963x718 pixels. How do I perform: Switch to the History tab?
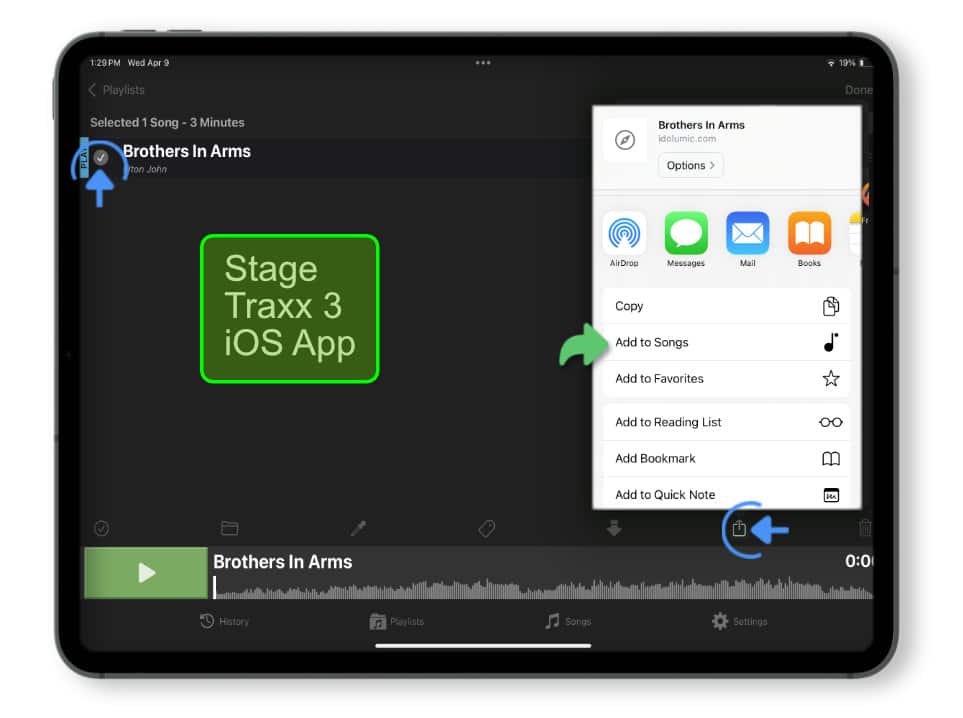(224, 621)
